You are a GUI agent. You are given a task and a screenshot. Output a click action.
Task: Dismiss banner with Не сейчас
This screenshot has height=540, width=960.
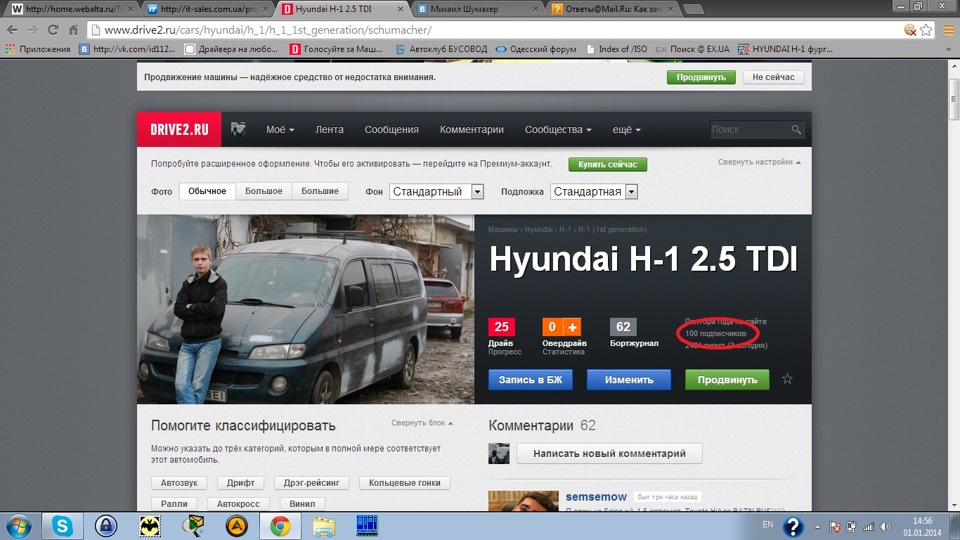pyautogui.click(x=773, y=77)
